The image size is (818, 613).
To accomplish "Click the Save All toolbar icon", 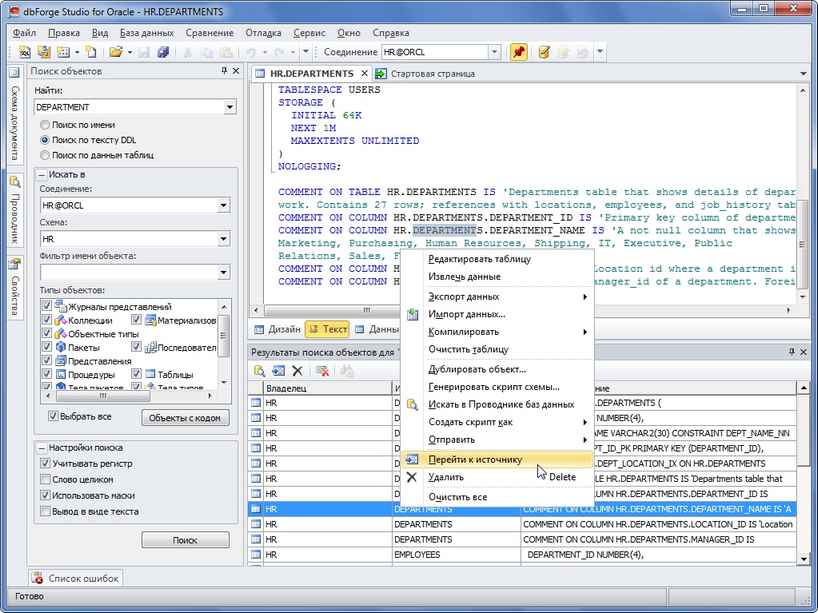I will tap(163, 52).
